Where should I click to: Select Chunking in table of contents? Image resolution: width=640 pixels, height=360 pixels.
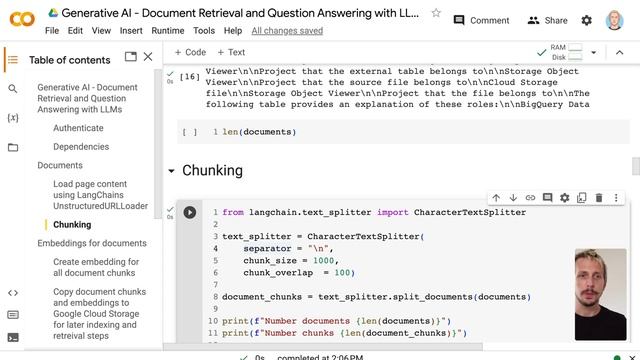pos(72,224)
